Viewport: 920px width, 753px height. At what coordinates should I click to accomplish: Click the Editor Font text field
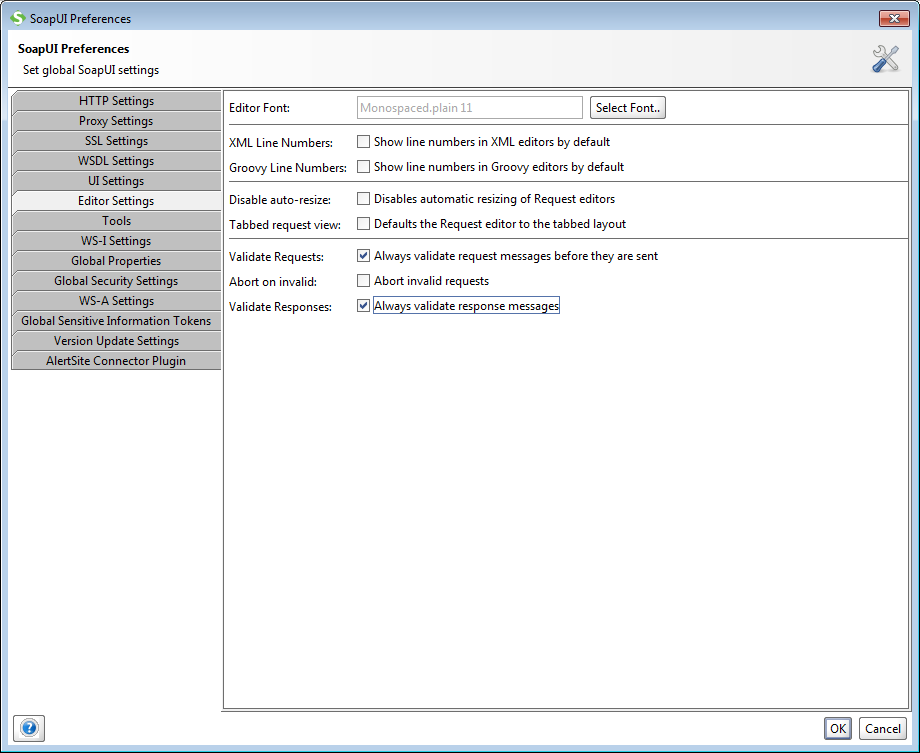click(469, 108)
